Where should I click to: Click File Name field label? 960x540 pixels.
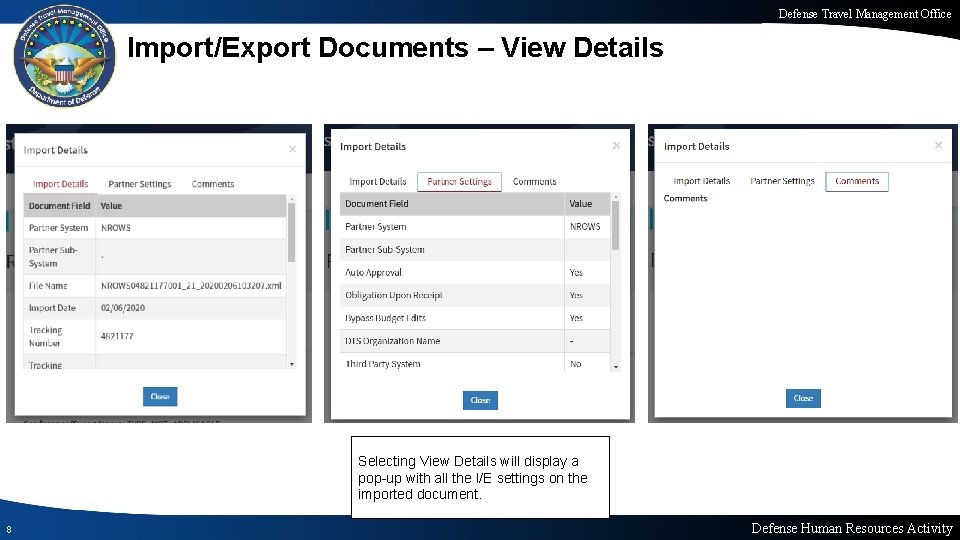point(48,285)
